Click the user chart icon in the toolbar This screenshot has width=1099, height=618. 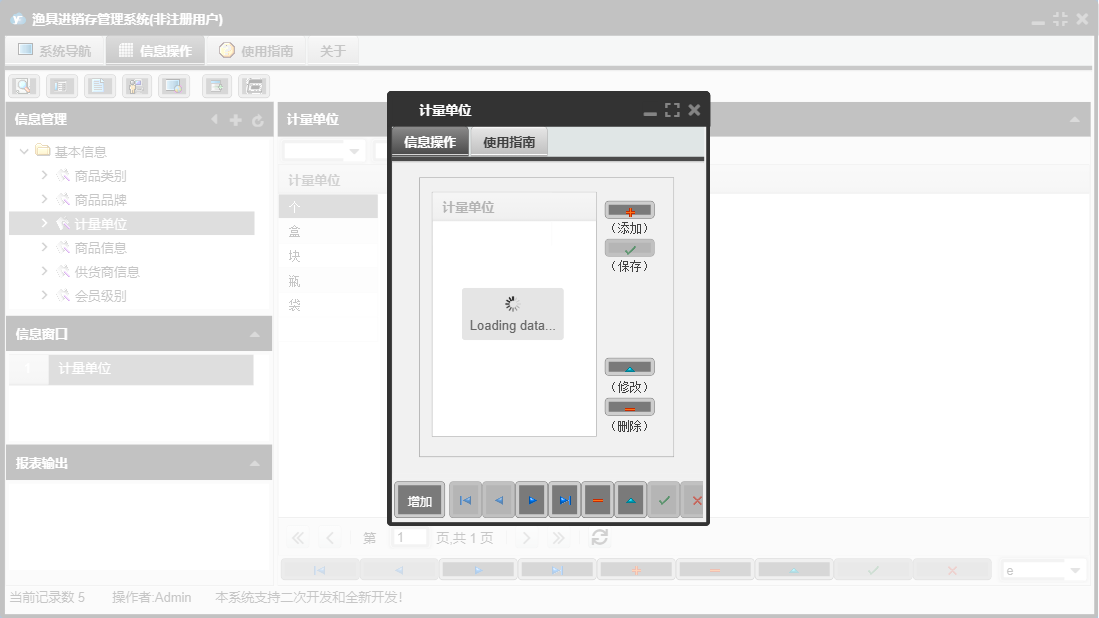(136, 85)
